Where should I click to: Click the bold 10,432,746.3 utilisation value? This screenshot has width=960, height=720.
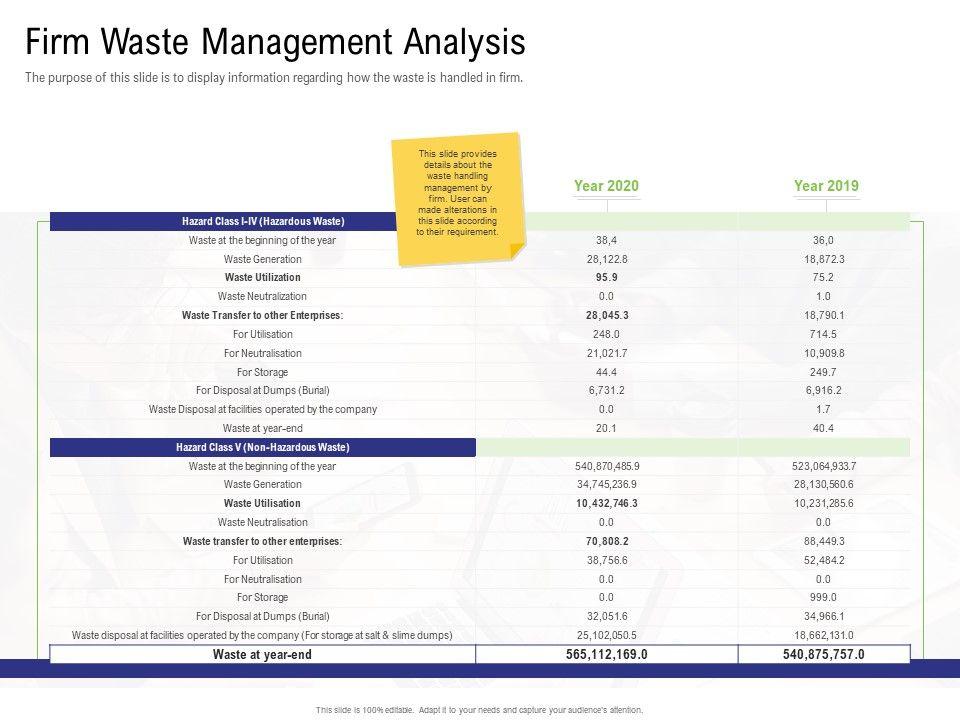[x=606, y=503]
